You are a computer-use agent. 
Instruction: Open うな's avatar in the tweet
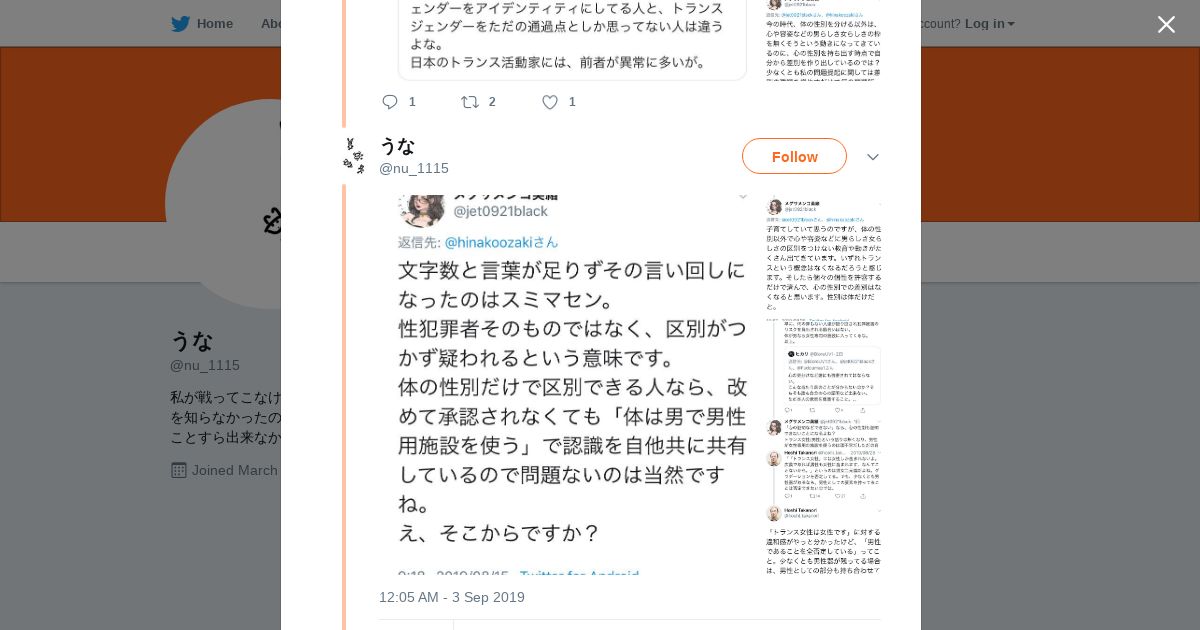tap(354, 156)
